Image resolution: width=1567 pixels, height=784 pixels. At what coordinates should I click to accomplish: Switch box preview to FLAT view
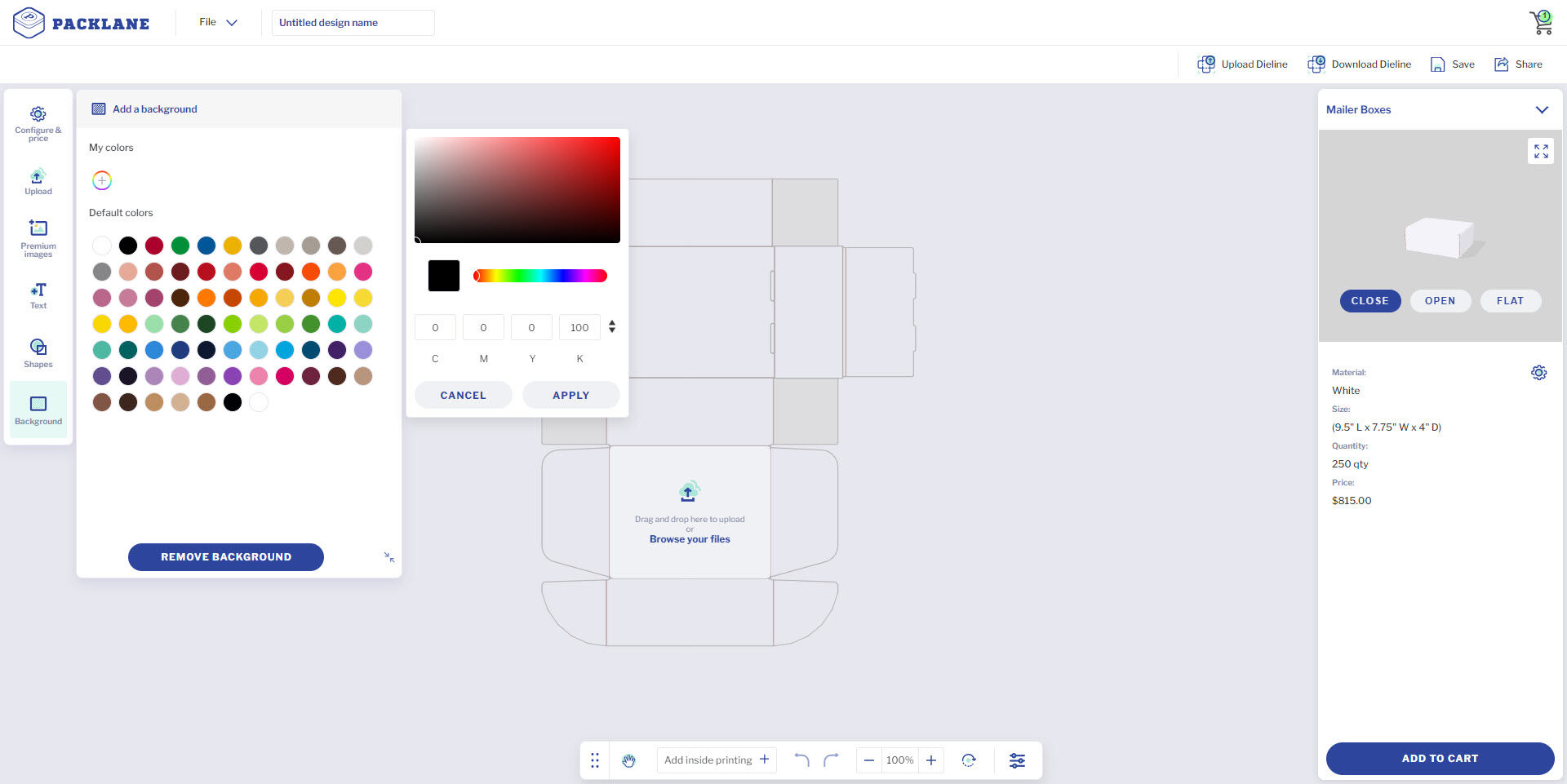click(x=1510, y=301)
